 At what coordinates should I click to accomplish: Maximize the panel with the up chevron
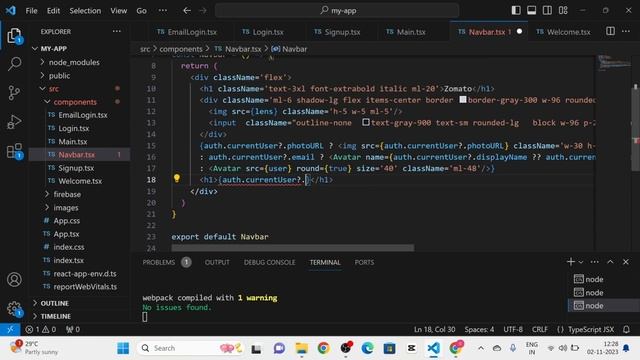pos(610,262)
